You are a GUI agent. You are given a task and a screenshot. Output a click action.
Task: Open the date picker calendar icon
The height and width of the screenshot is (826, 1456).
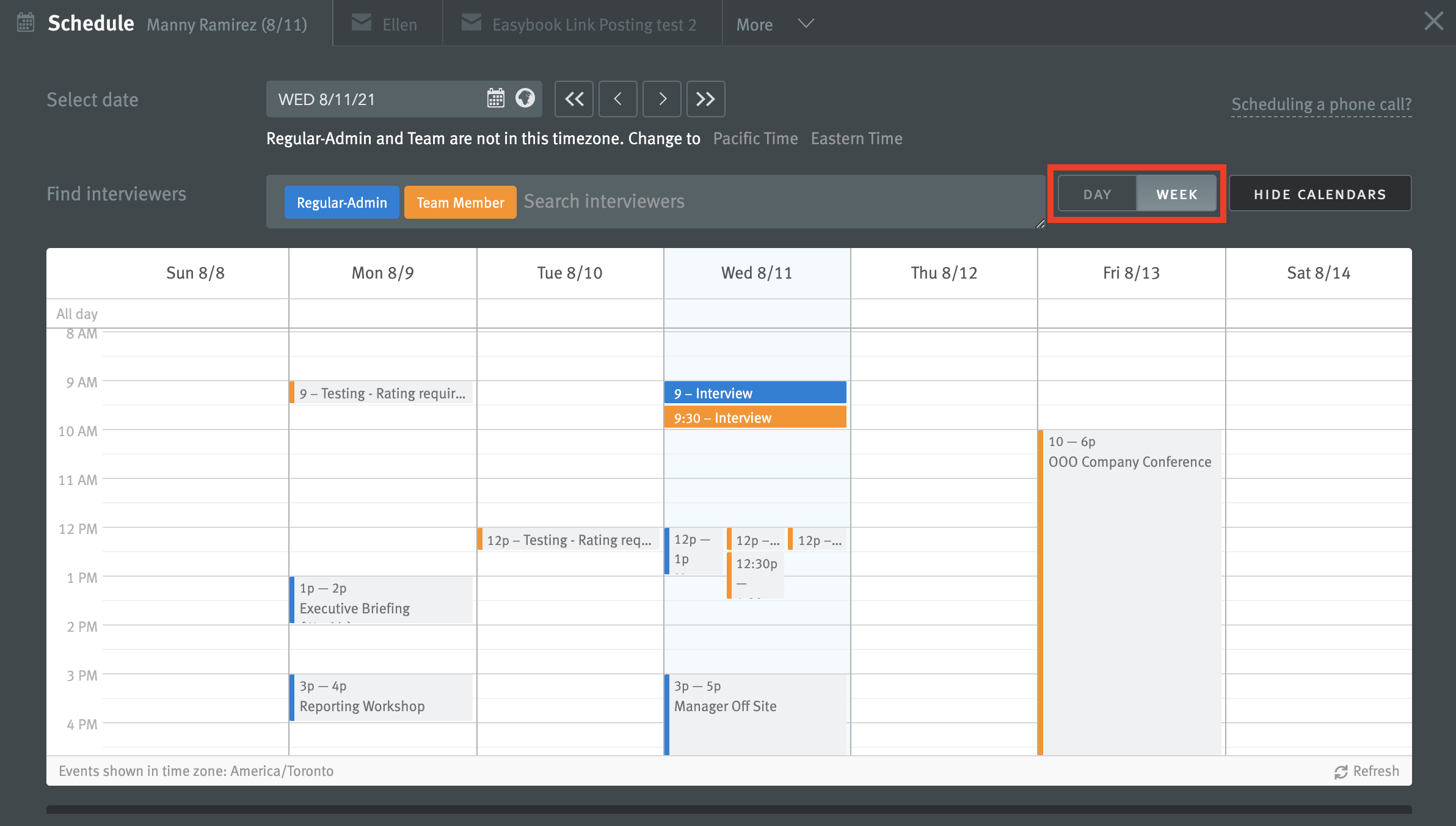495,98
